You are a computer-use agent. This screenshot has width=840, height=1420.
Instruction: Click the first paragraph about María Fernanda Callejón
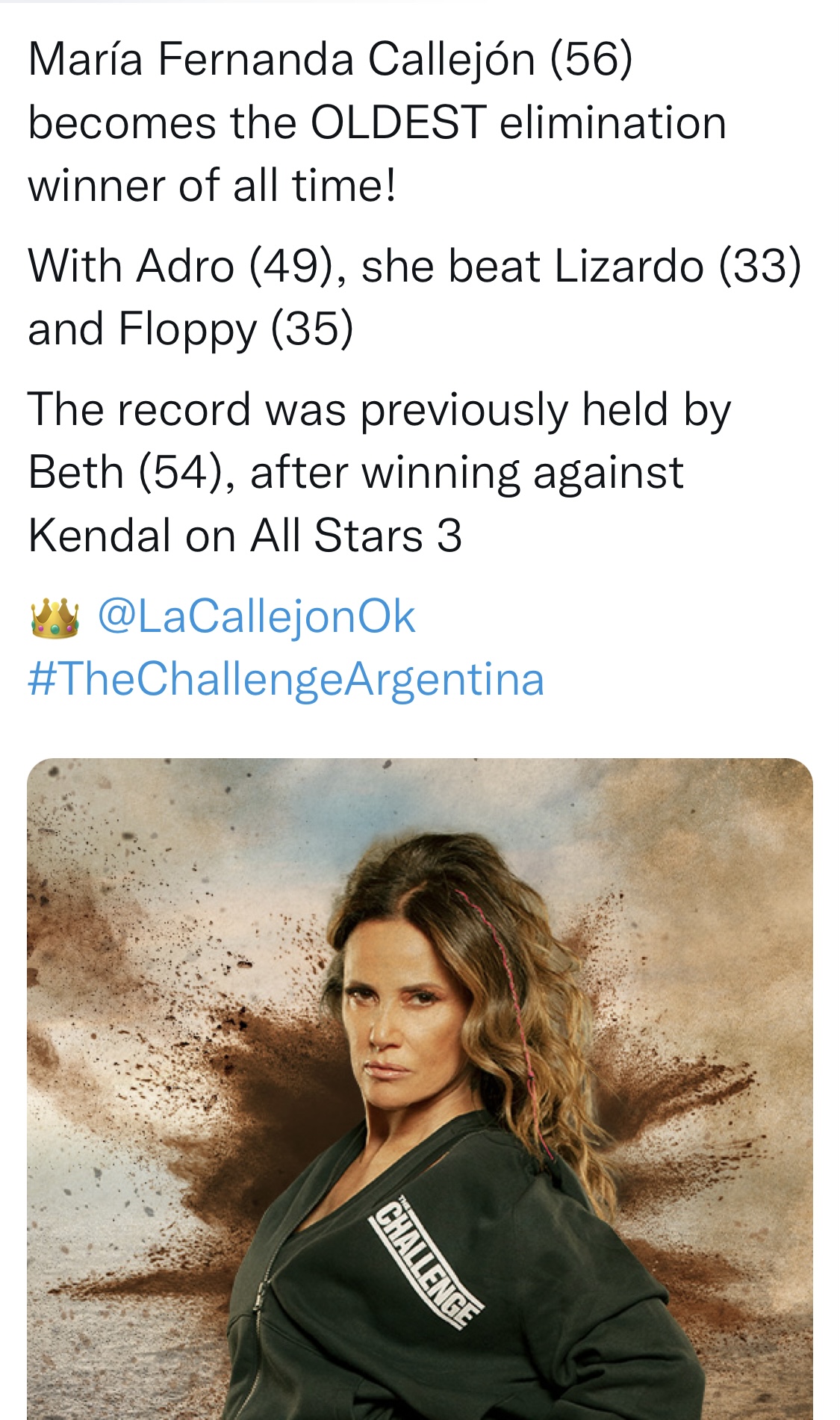point(377,123)
